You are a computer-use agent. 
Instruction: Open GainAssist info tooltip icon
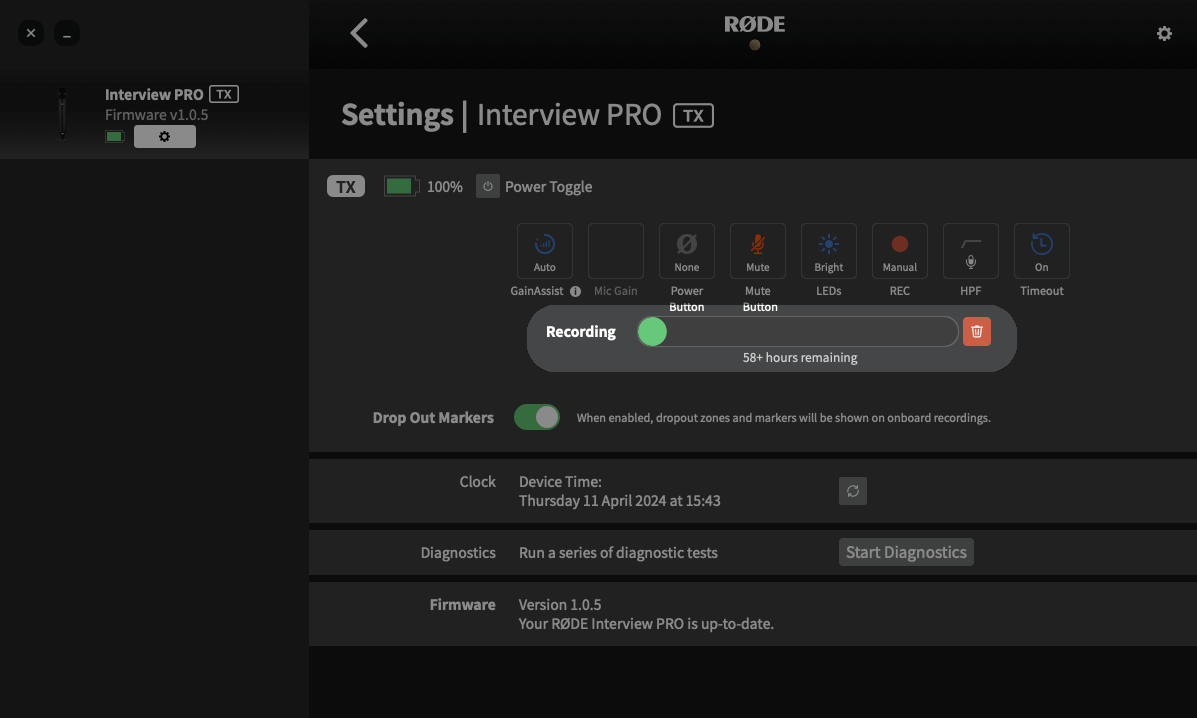point(576,291)
